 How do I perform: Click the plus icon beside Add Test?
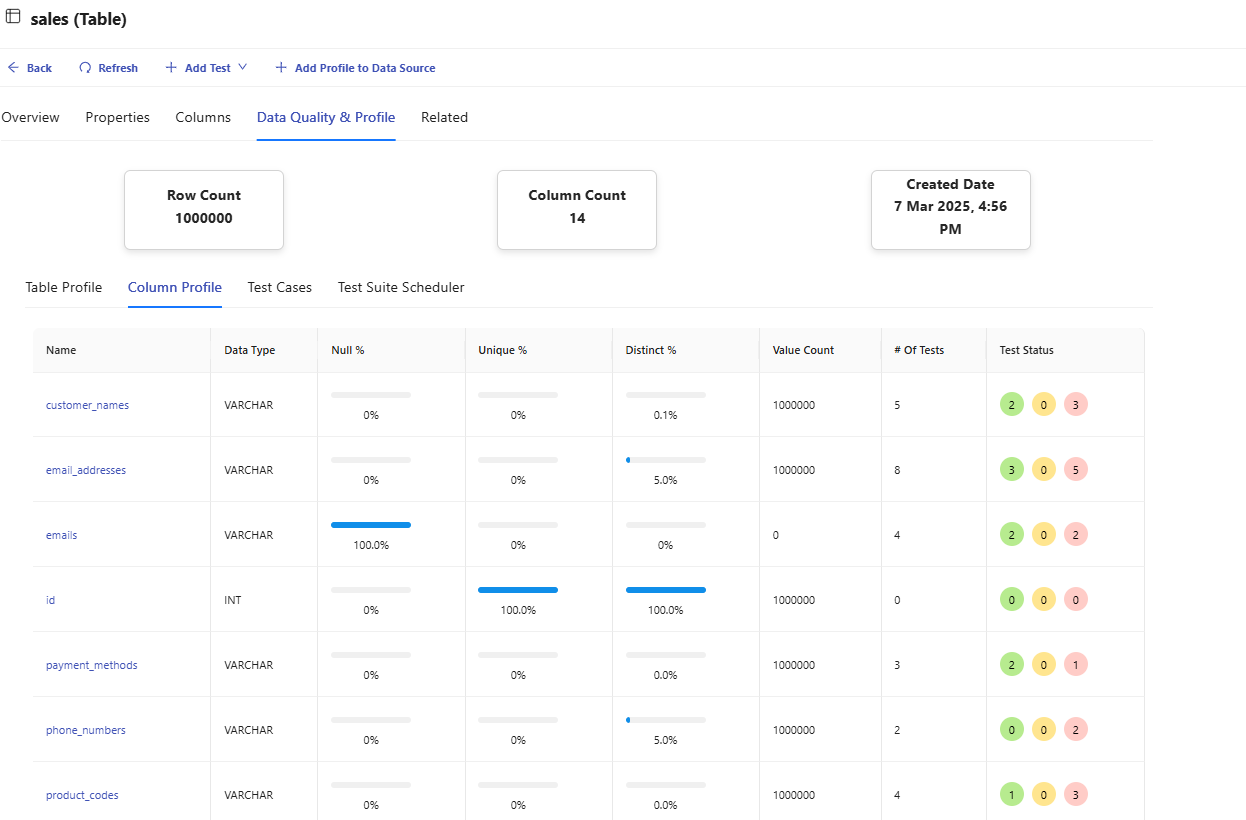coord(171,68)
